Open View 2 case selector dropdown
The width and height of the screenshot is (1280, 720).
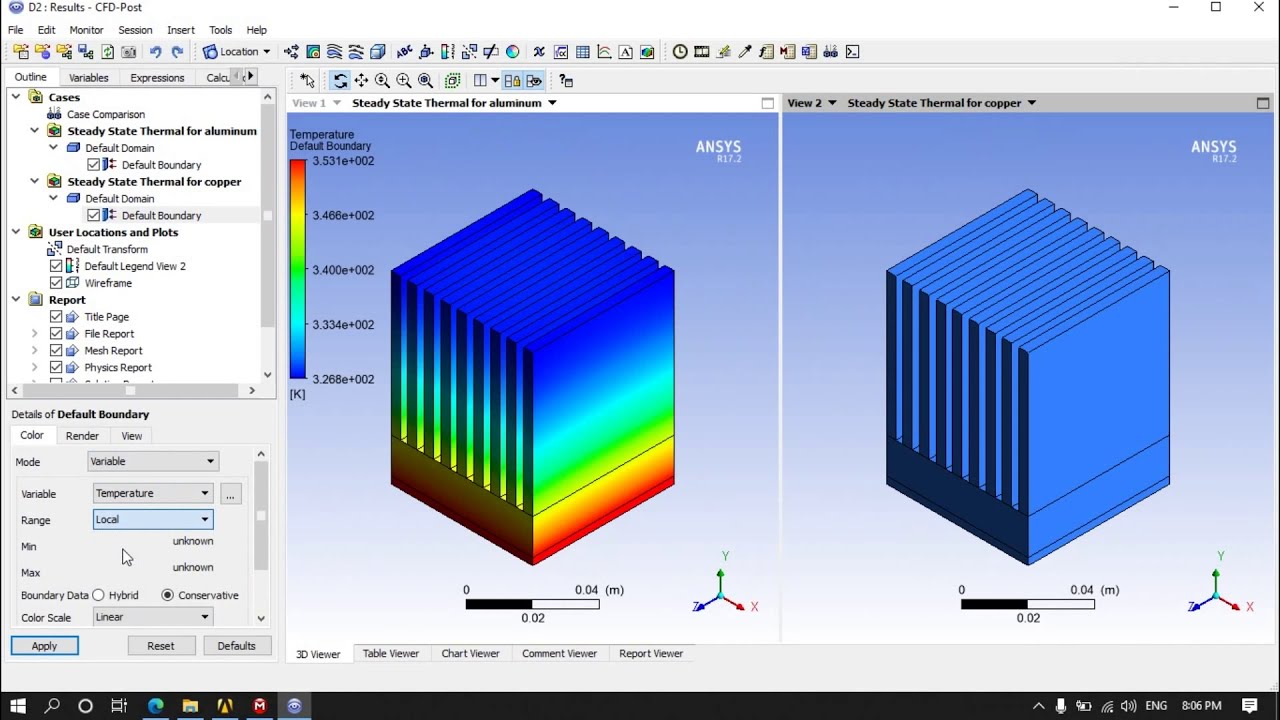click(1031, 103)
